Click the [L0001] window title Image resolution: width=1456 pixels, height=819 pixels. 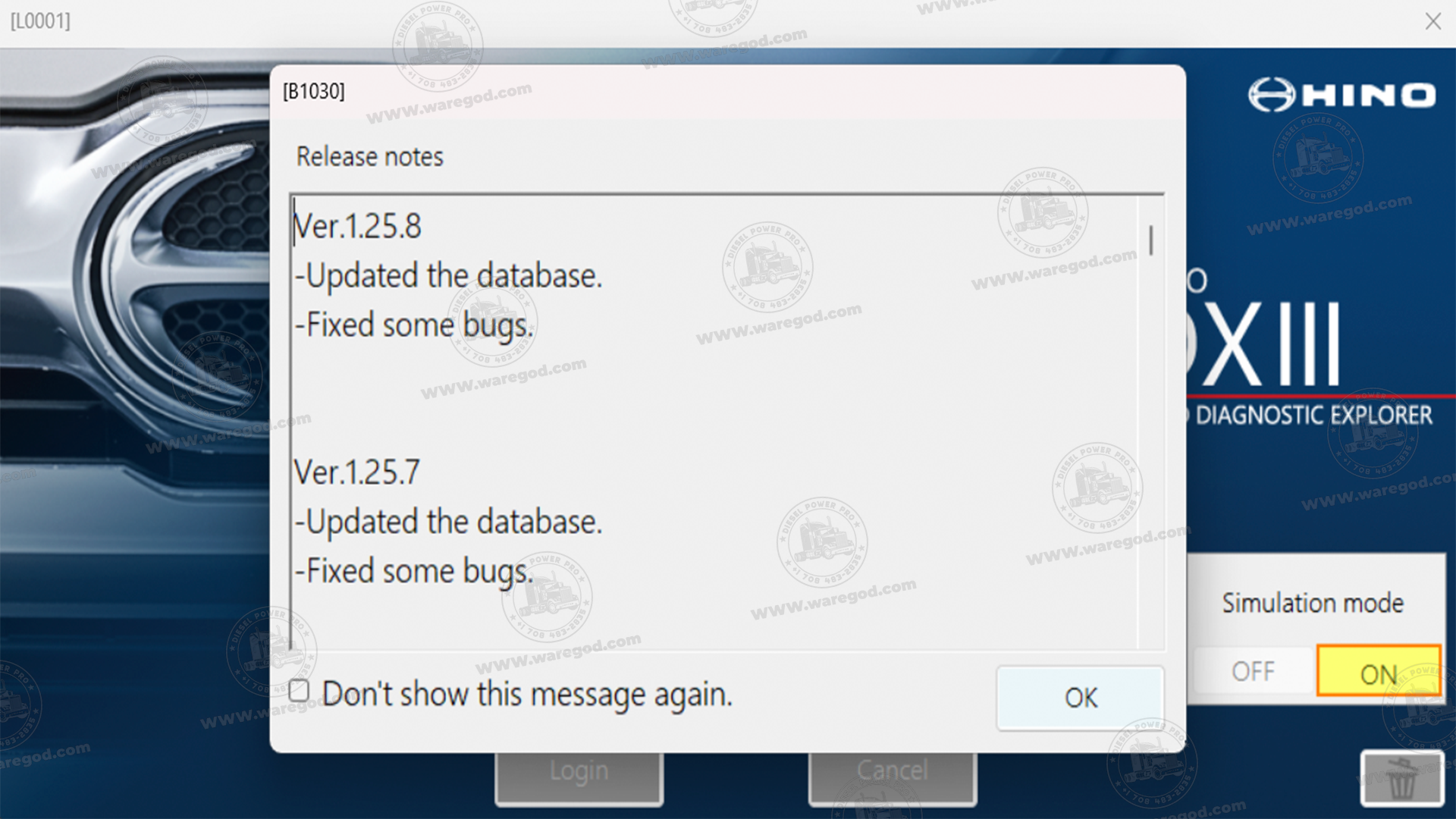point(40,21)
